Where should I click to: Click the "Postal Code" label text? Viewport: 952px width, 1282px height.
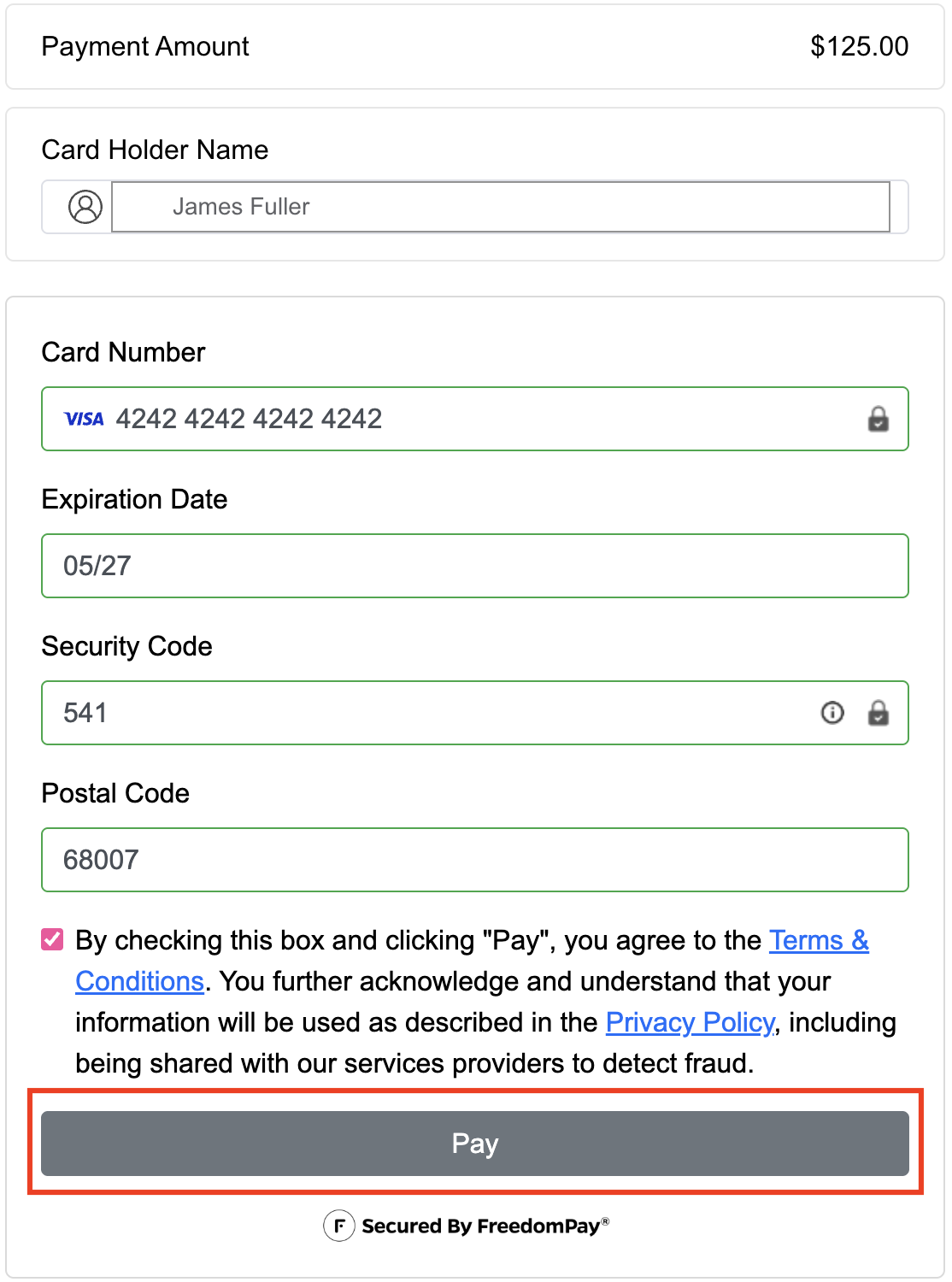point(115,793)
